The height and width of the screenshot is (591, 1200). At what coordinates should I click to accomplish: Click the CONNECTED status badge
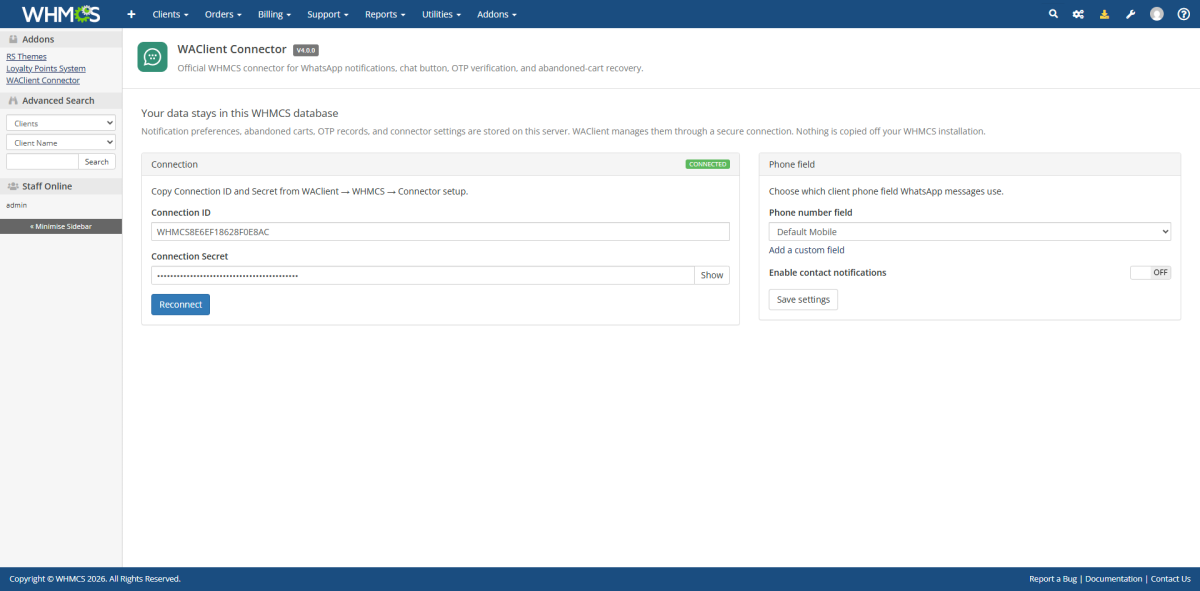point(707,164)
